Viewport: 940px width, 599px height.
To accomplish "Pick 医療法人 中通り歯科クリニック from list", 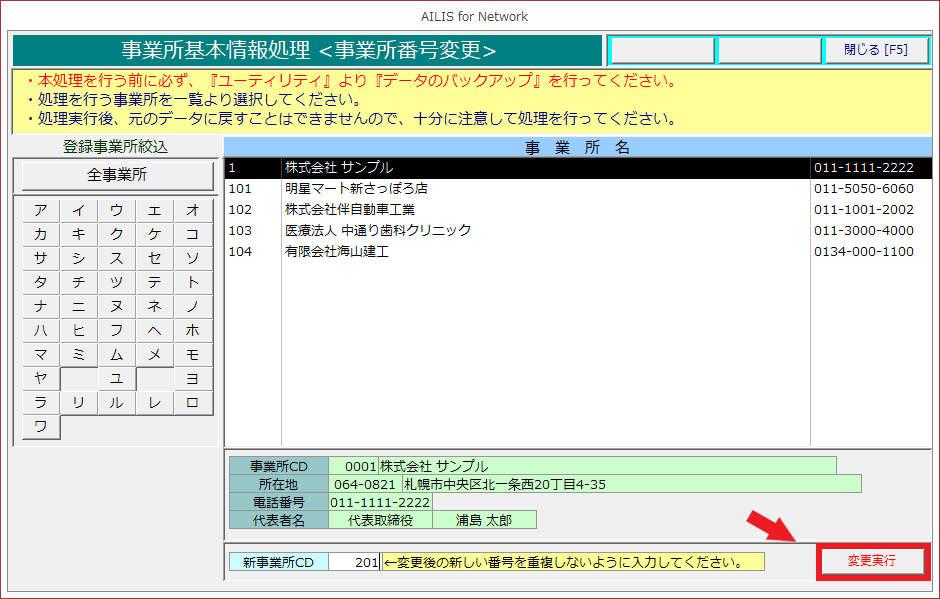I will pos(377,231).
